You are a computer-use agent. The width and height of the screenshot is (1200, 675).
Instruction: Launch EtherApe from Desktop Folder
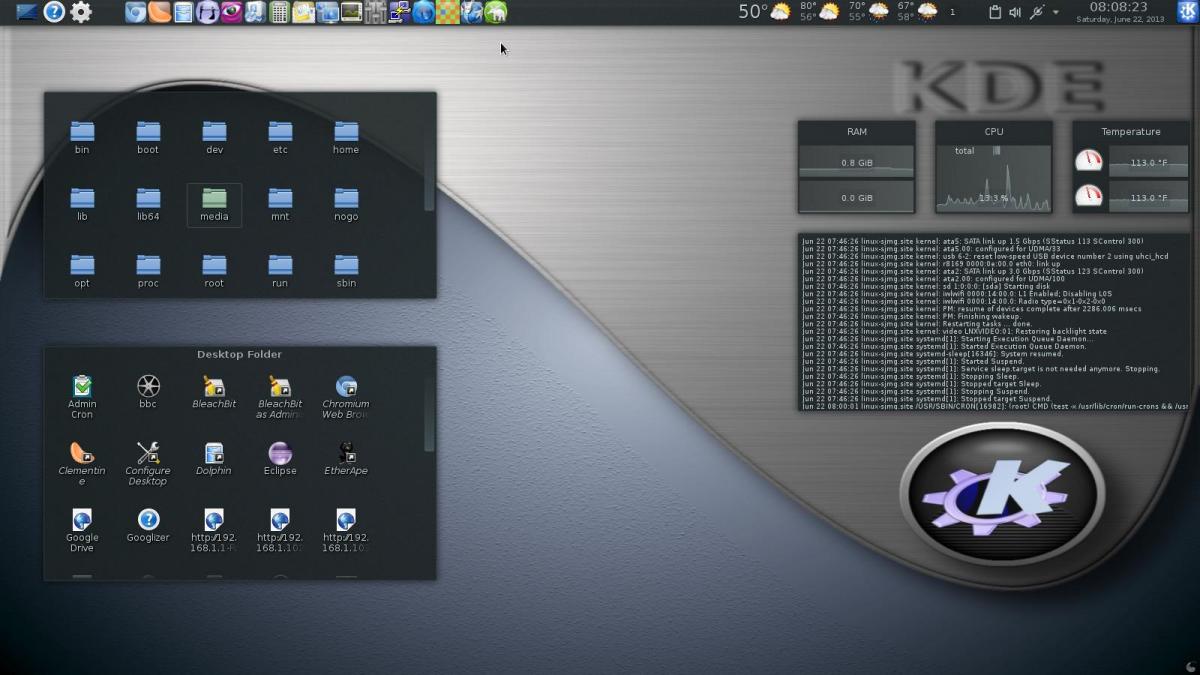tap(346, 459)
